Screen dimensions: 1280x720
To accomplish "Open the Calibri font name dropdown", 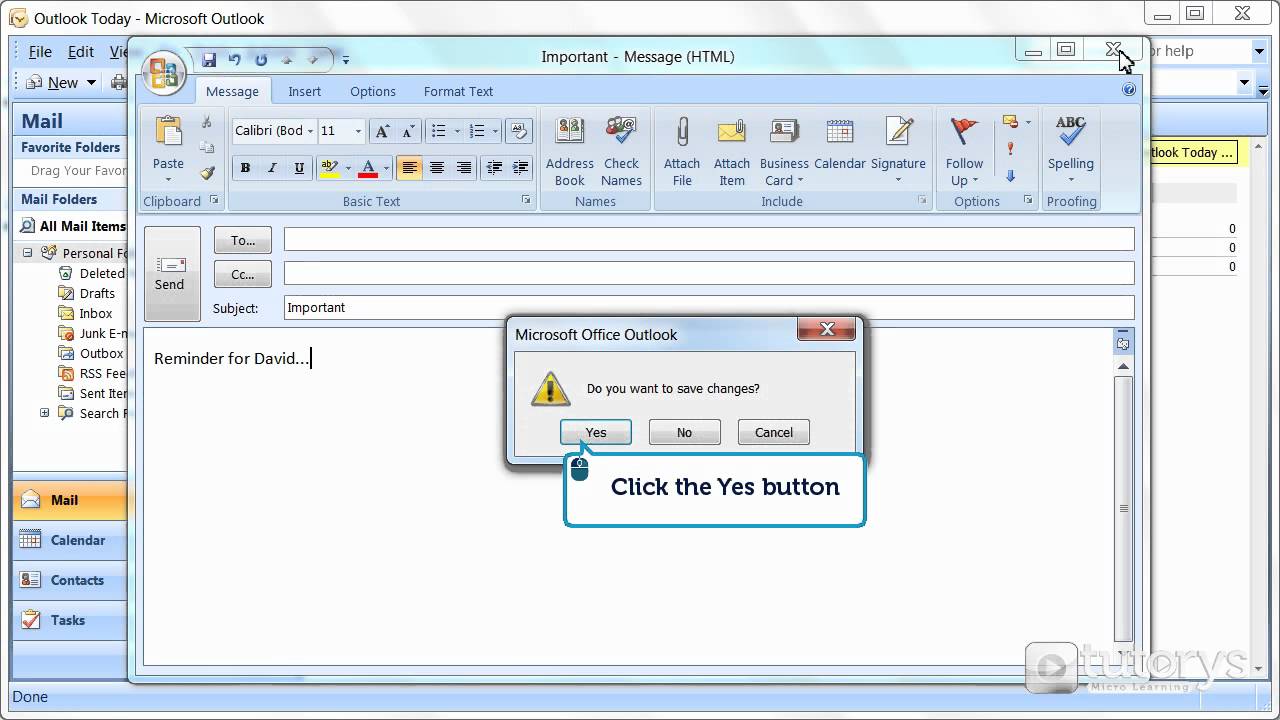I will tap(310, 131).
